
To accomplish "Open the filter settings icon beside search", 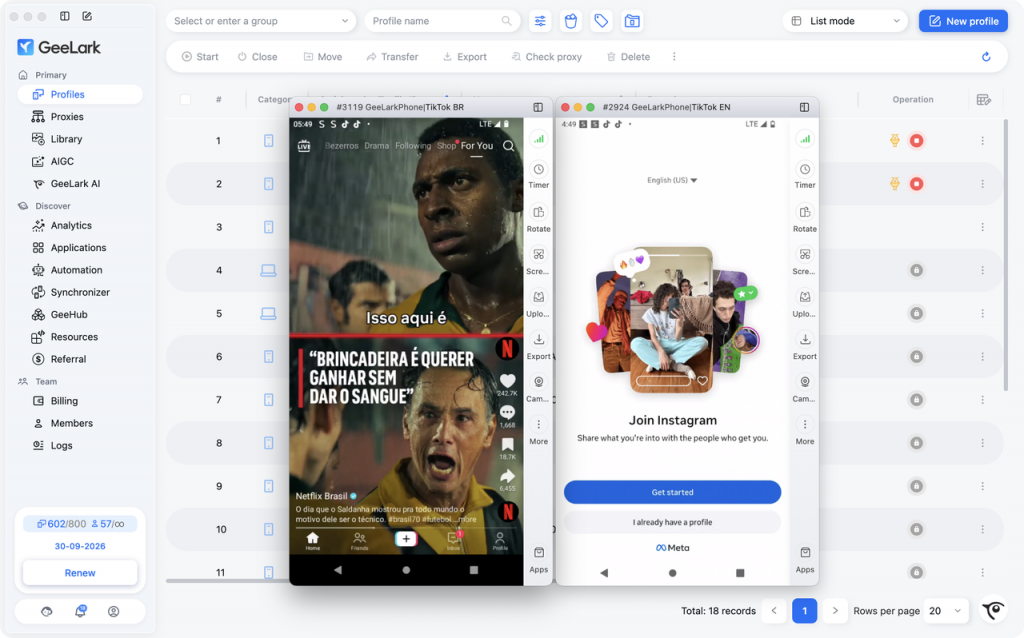I will coord(540,21).
